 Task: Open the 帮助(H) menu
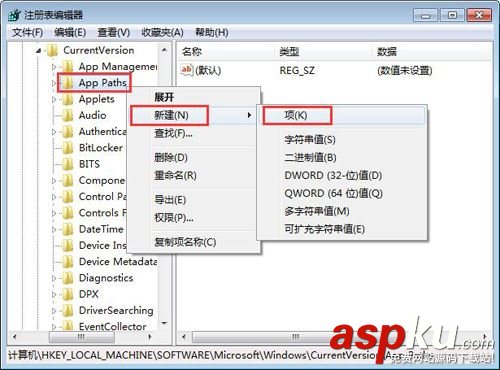212,32
